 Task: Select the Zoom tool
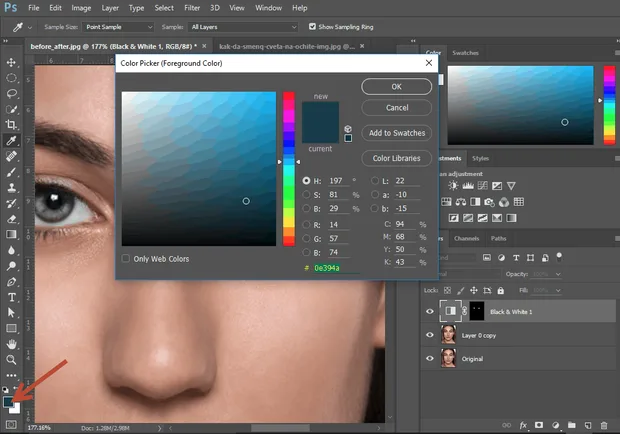tap(11, 360)
